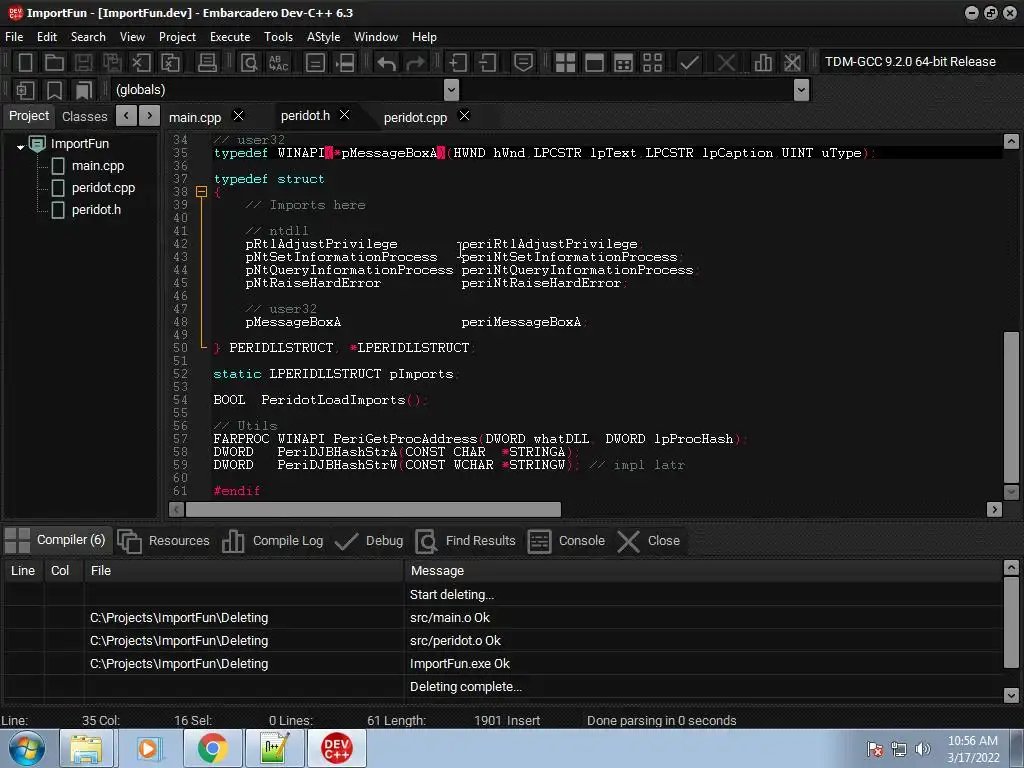Open the Execute menu
Viewport: 1024px width, 768px height.
tap(230, 37)
